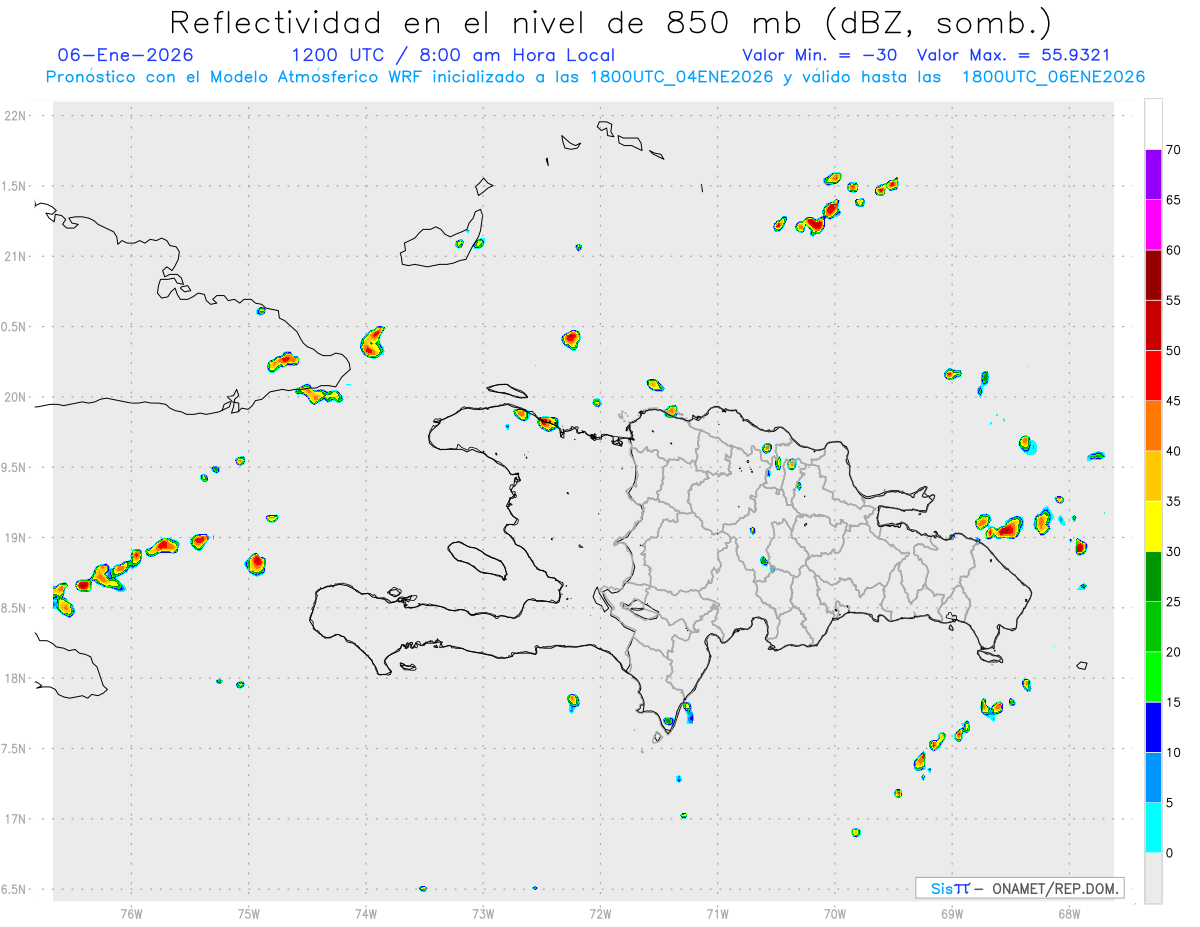
Task: Click the colorbar tick label '65'
Action: click(x=1173, y=200)
